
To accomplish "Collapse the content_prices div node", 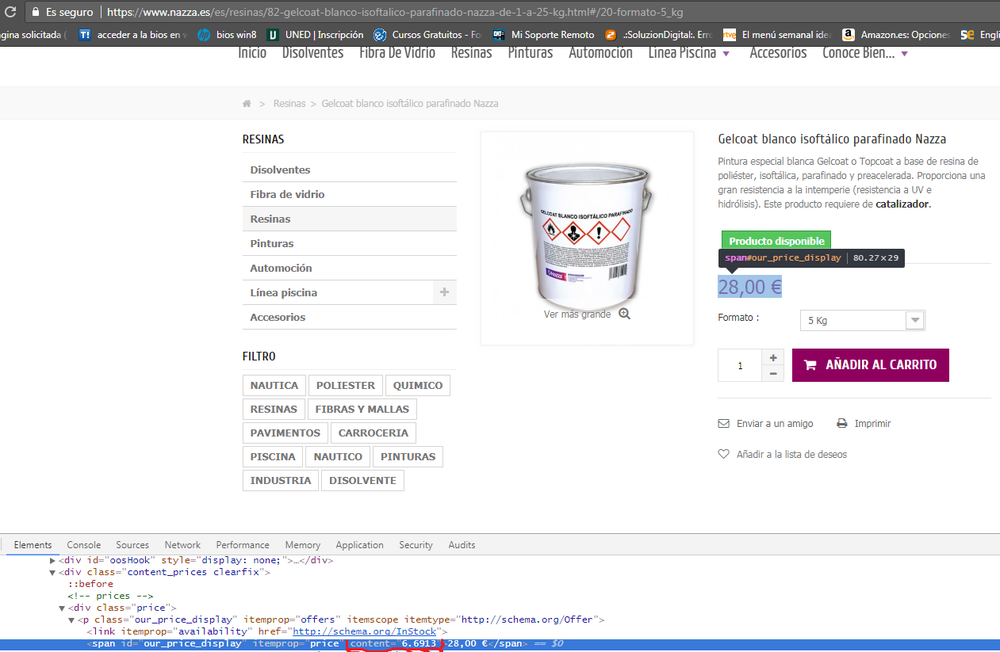I will pos(53,572).
